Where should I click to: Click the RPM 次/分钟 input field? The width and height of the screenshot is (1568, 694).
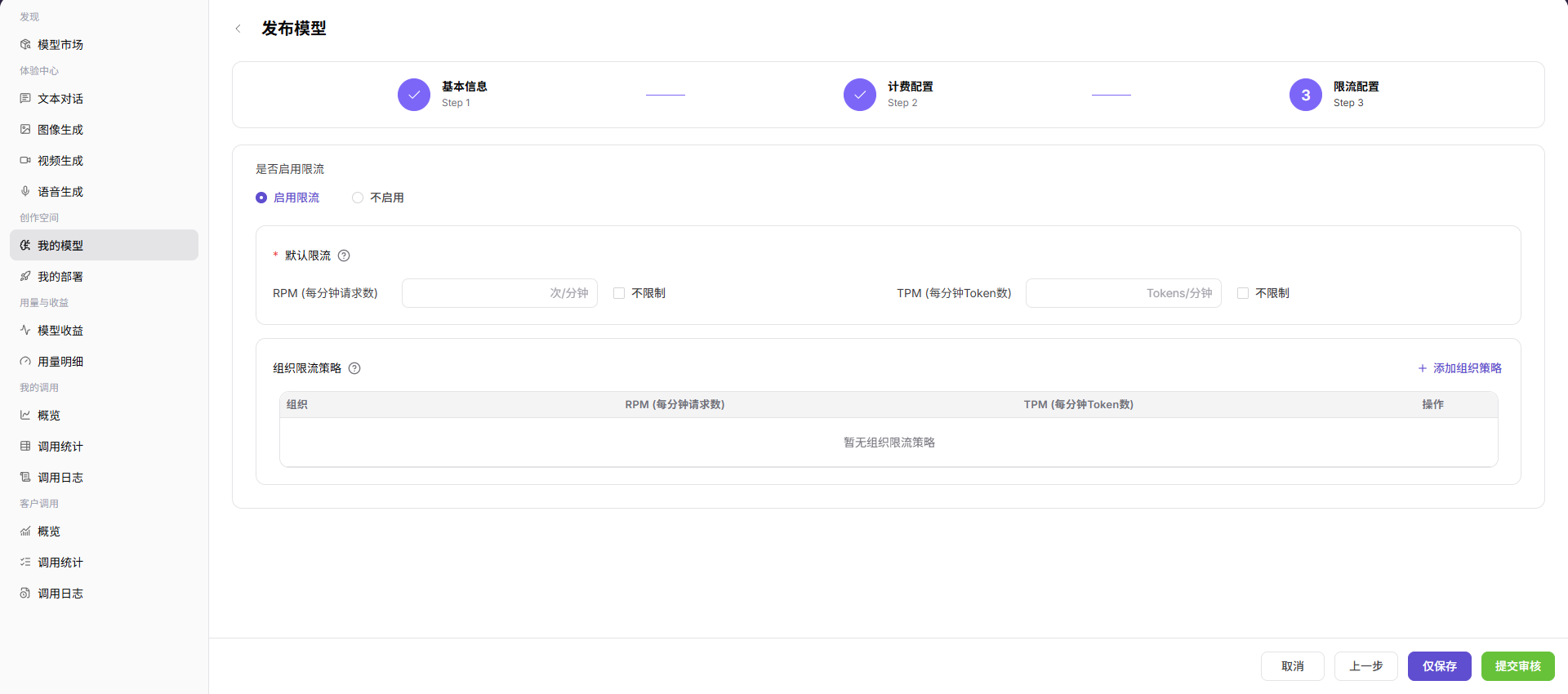(500, 293)
